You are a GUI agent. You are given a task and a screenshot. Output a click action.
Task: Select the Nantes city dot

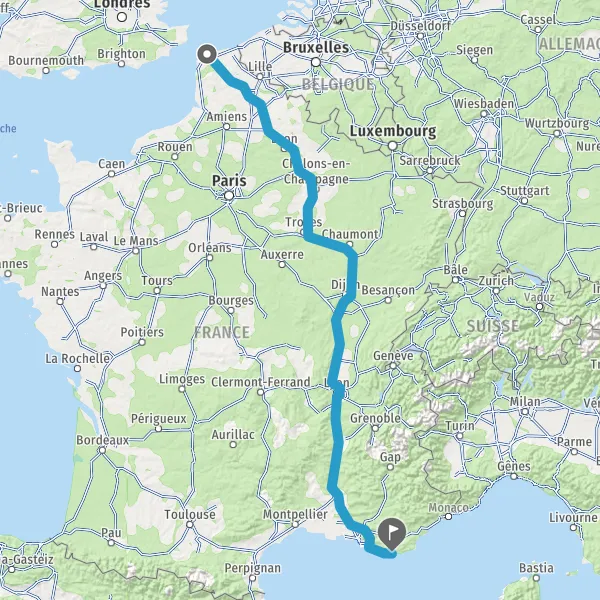[60, 302]
